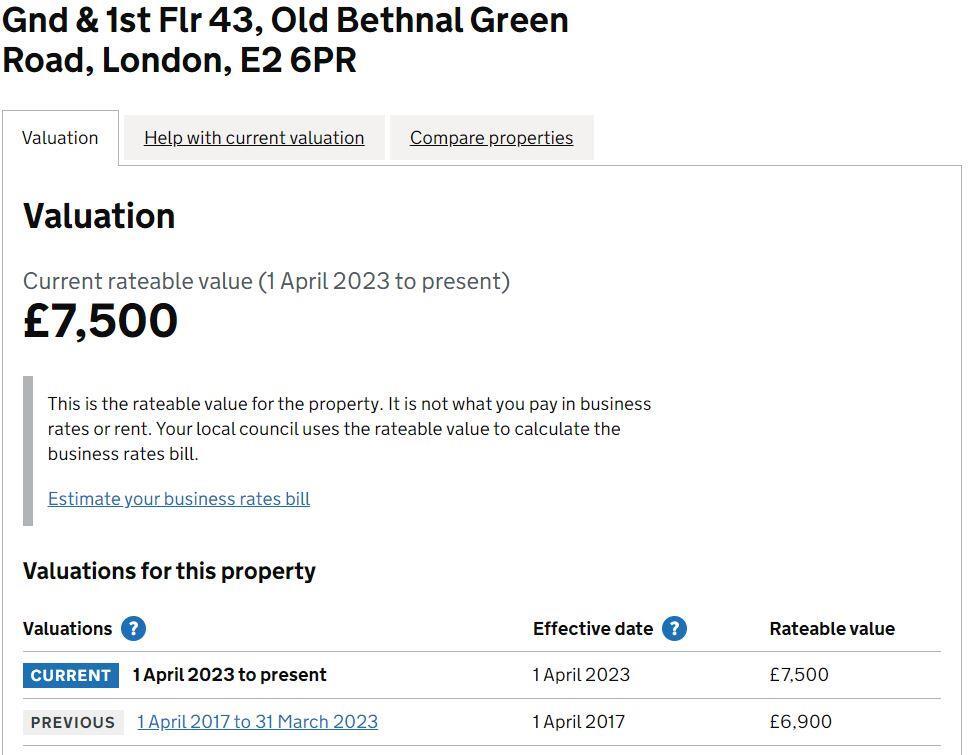
Task: Select the 1 April 2023 effective date entry
Action: point(580,675)
